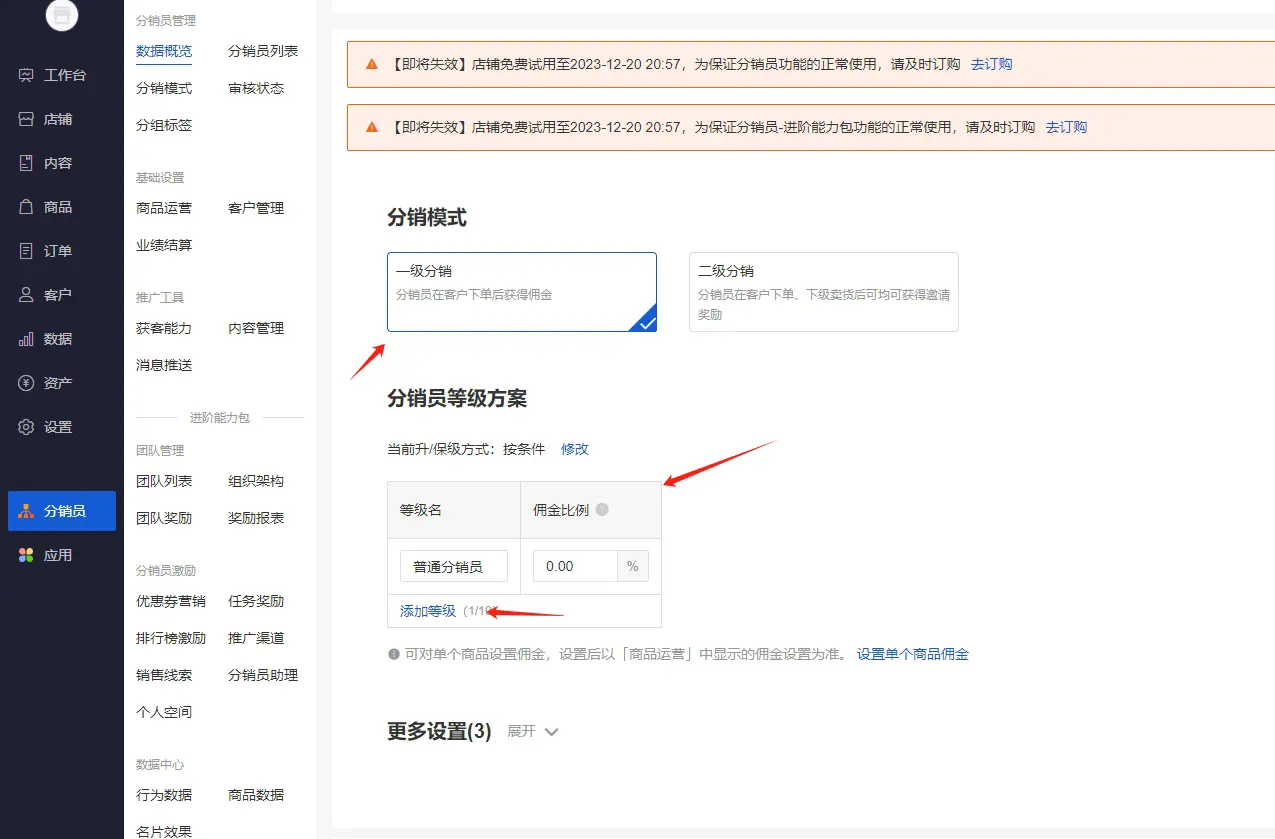Click the 商品 shopping bag icon

point(27,207)
